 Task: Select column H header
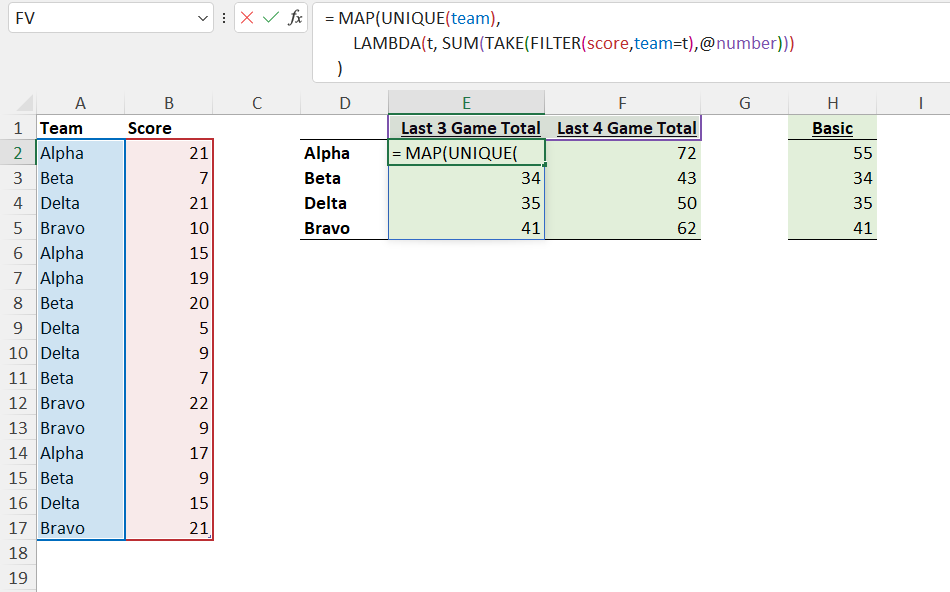832,103
